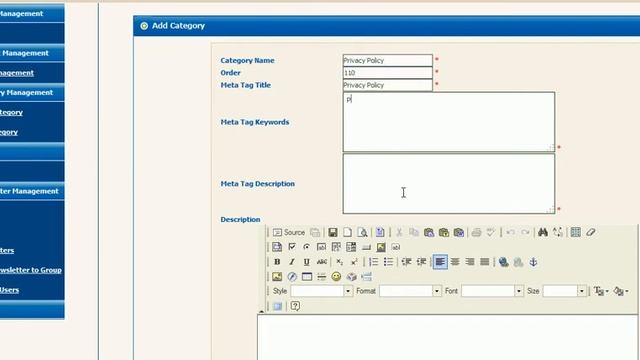Insert a Button form element
Screen dimensions: 640x360
pos(366,247)
